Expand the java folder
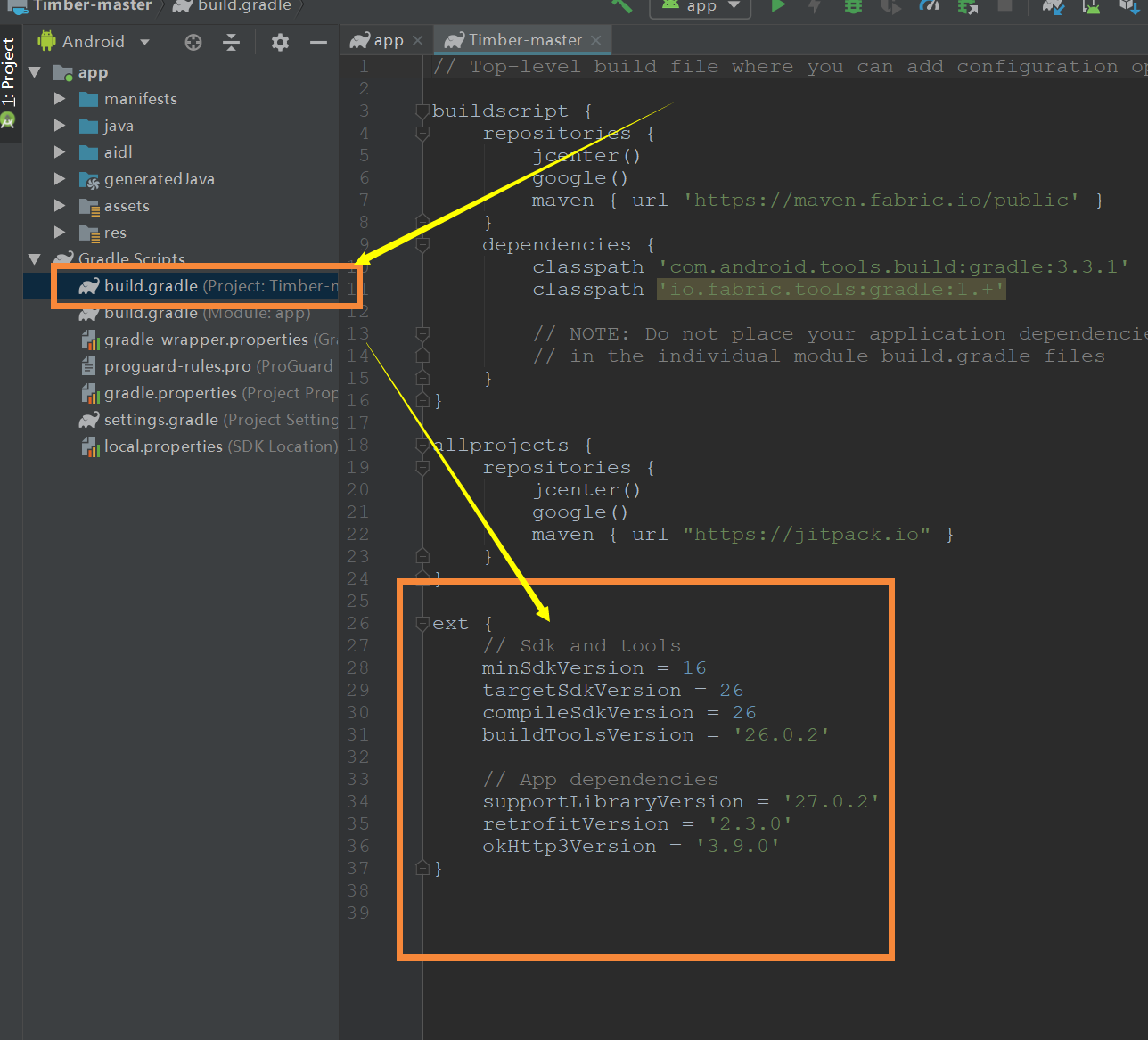The image size is (1148, 1040). [60, 126]
